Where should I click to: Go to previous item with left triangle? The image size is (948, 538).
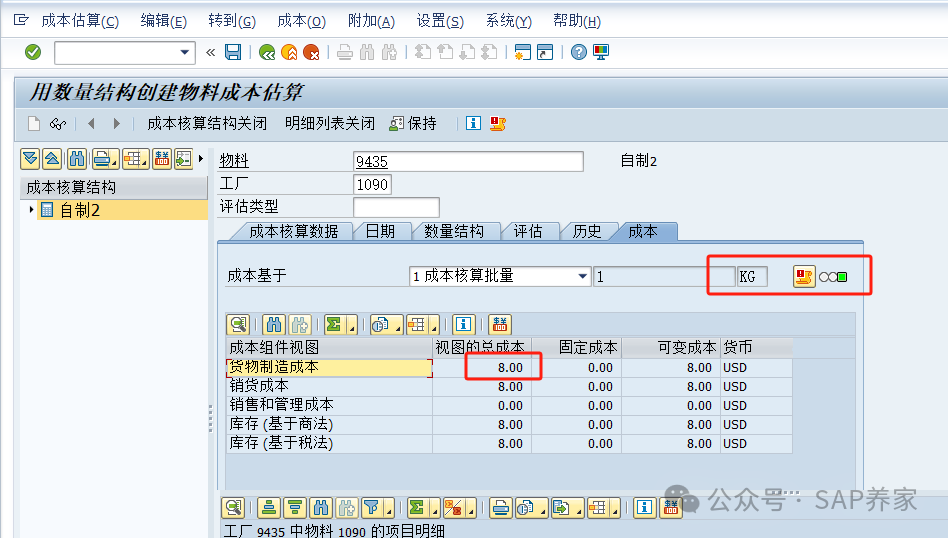[x=91, y=123]
